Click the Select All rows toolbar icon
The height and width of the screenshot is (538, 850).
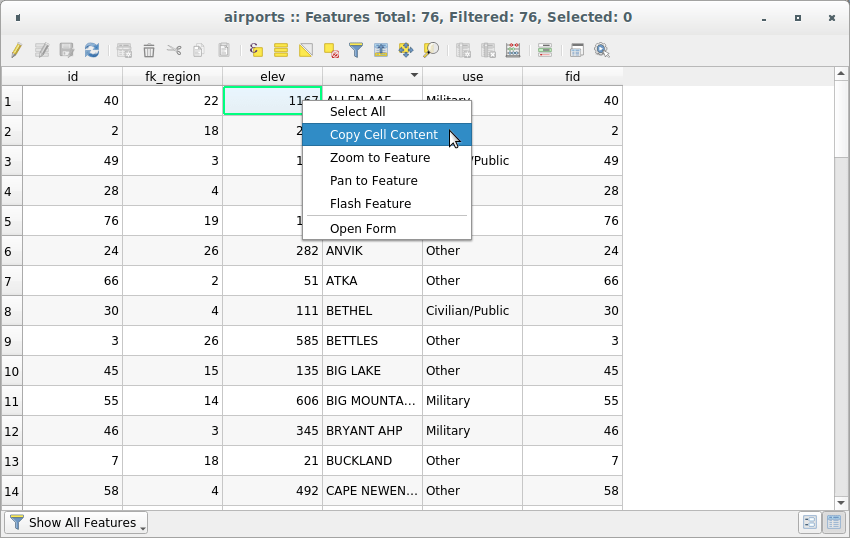pyautogui.click(x=281, y=50)
